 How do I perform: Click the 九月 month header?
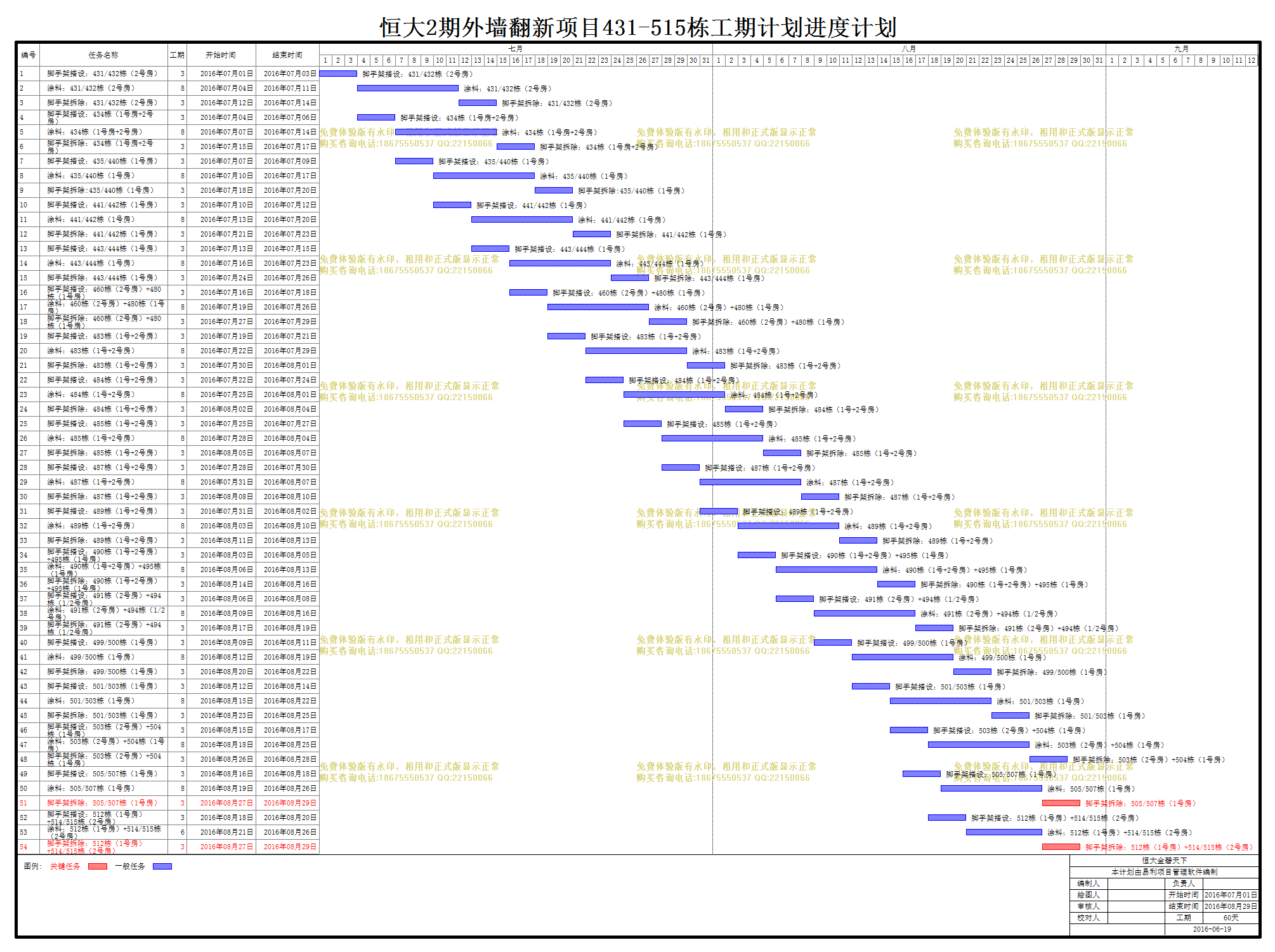coord(1182,49)
